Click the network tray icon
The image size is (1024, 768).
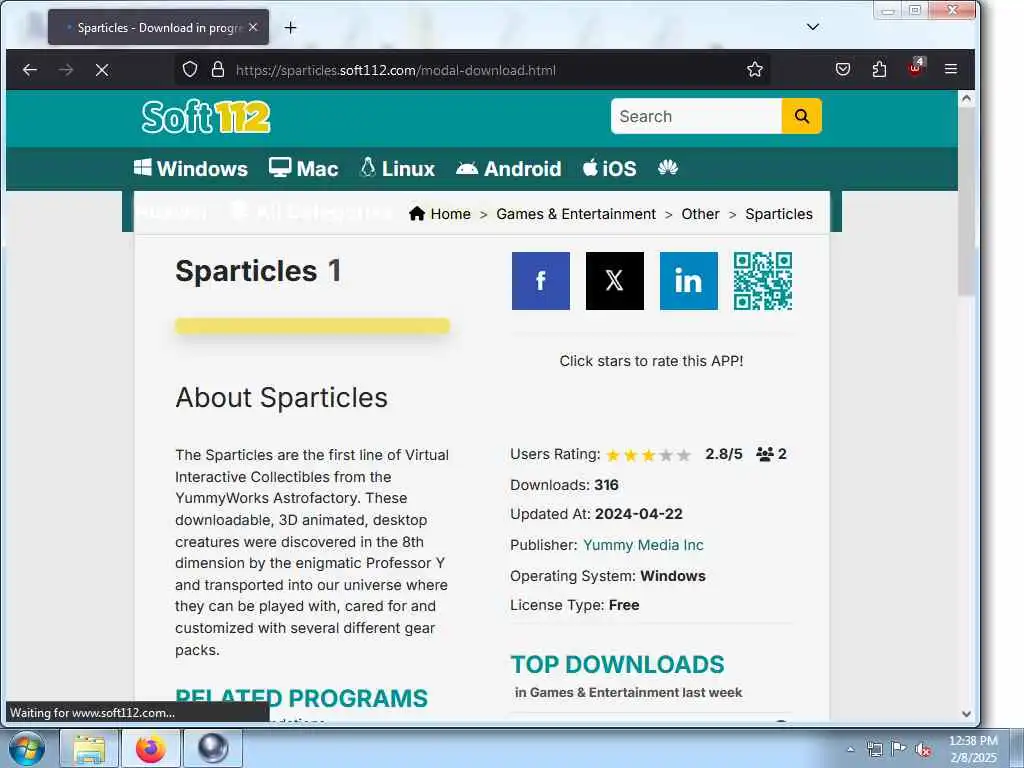click(x=874, y=749)
